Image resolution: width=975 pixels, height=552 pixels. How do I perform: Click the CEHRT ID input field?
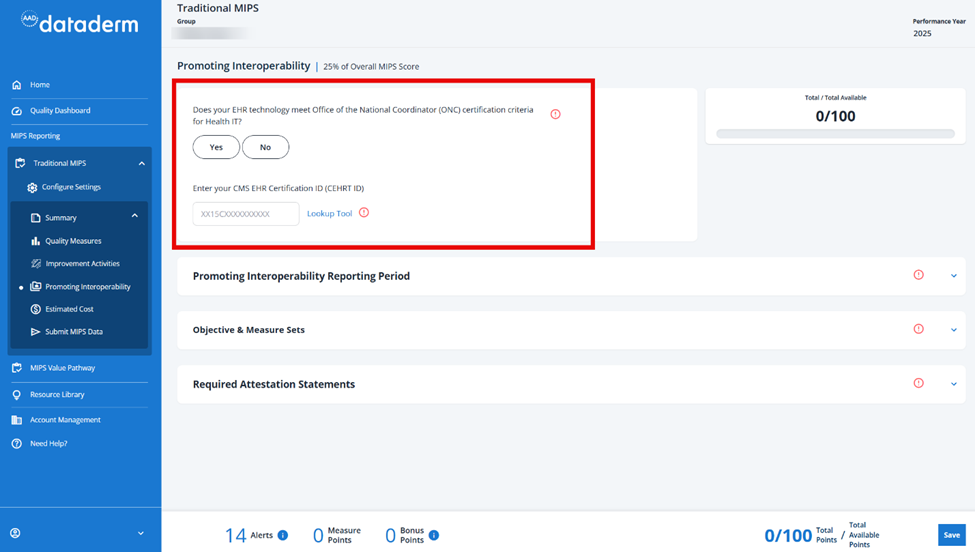point(246,214)
